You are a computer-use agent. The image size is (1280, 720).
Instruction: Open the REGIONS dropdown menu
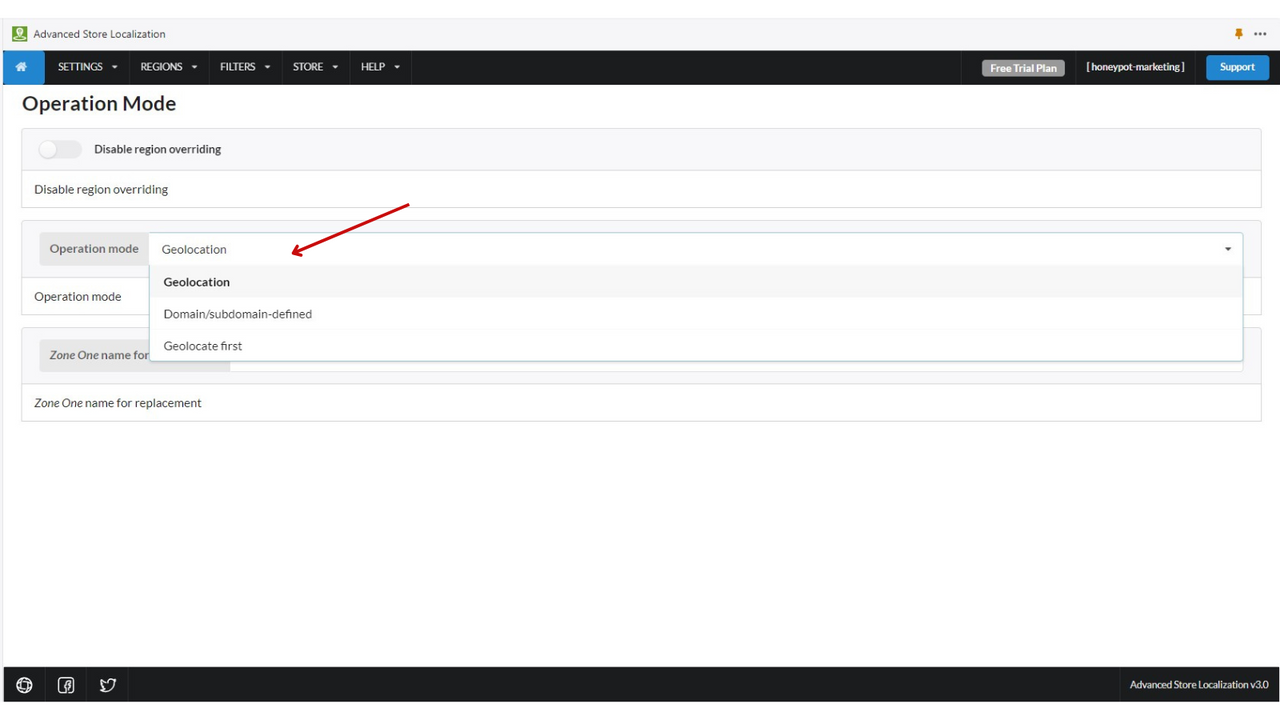[168, 67]
